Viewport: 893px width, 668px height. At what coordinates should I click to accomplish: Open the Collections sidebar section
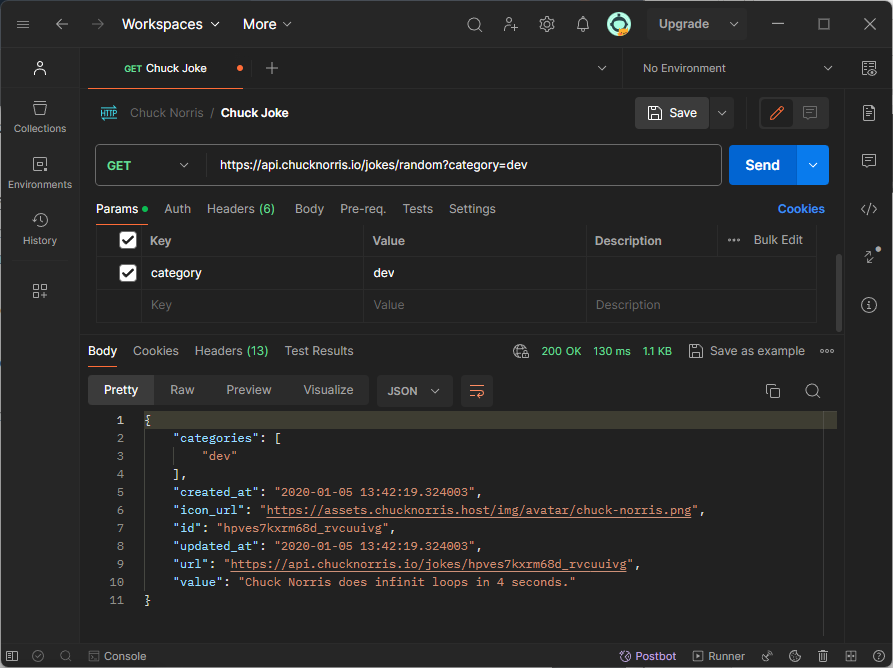coord(40,117)
